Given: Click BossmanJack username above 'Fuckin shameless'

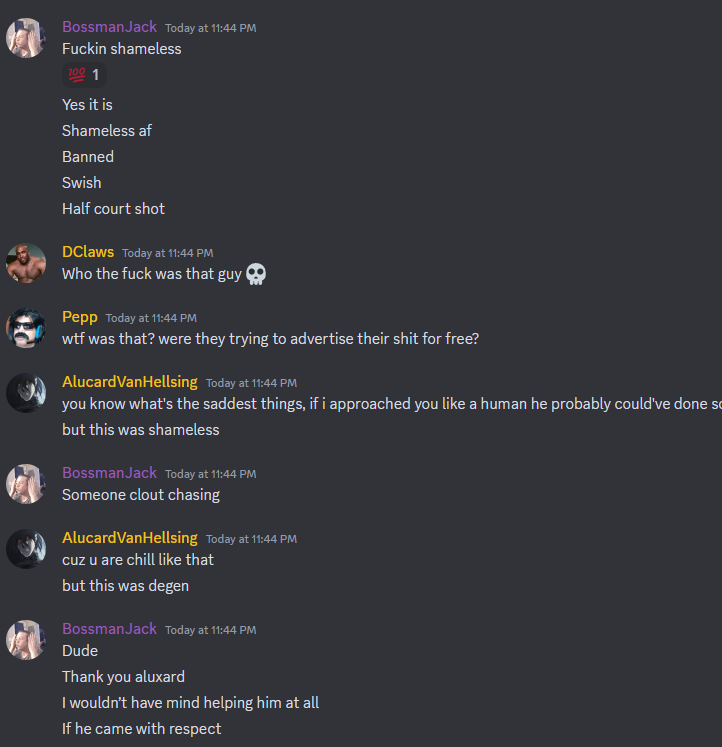Looking at the screenshot, I should click(109, 27).
